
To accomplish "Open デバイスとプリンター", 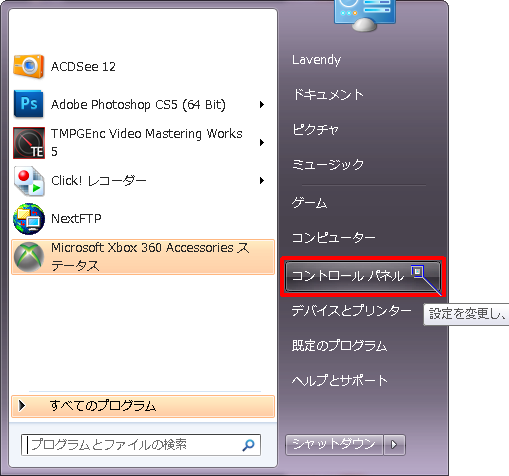I will click(351, 310).
